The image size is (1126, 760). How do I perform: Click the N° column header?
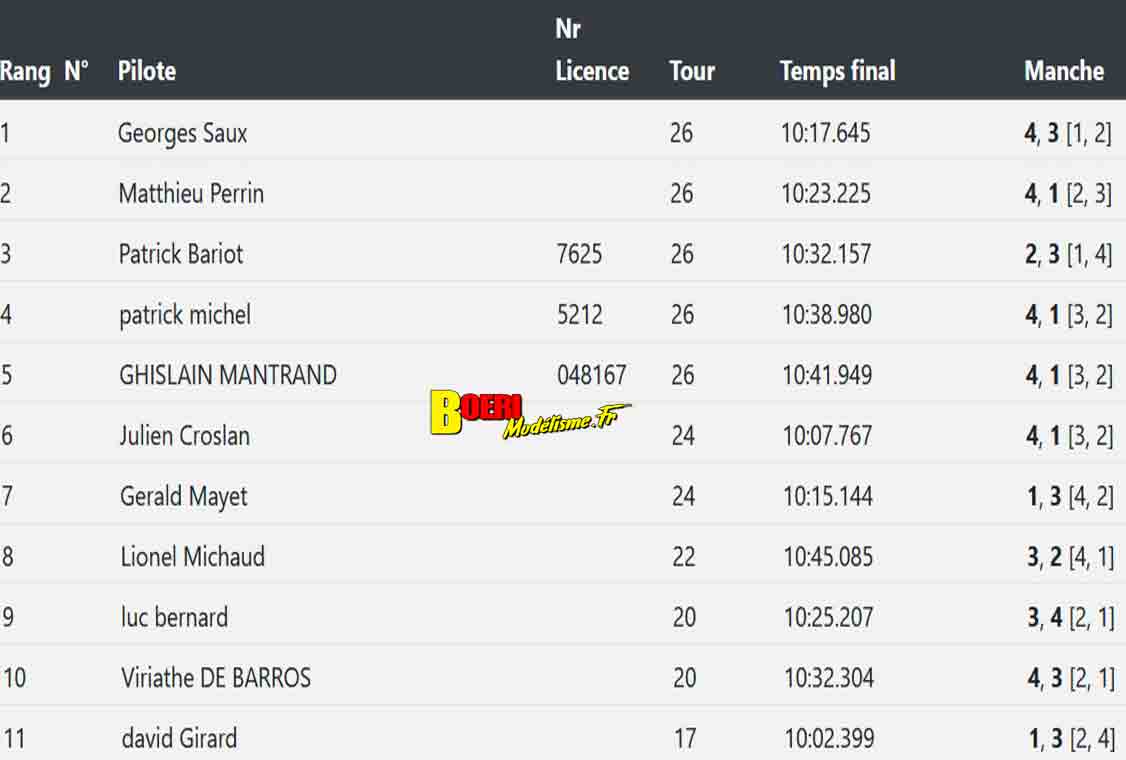click(x=76, y=71)
